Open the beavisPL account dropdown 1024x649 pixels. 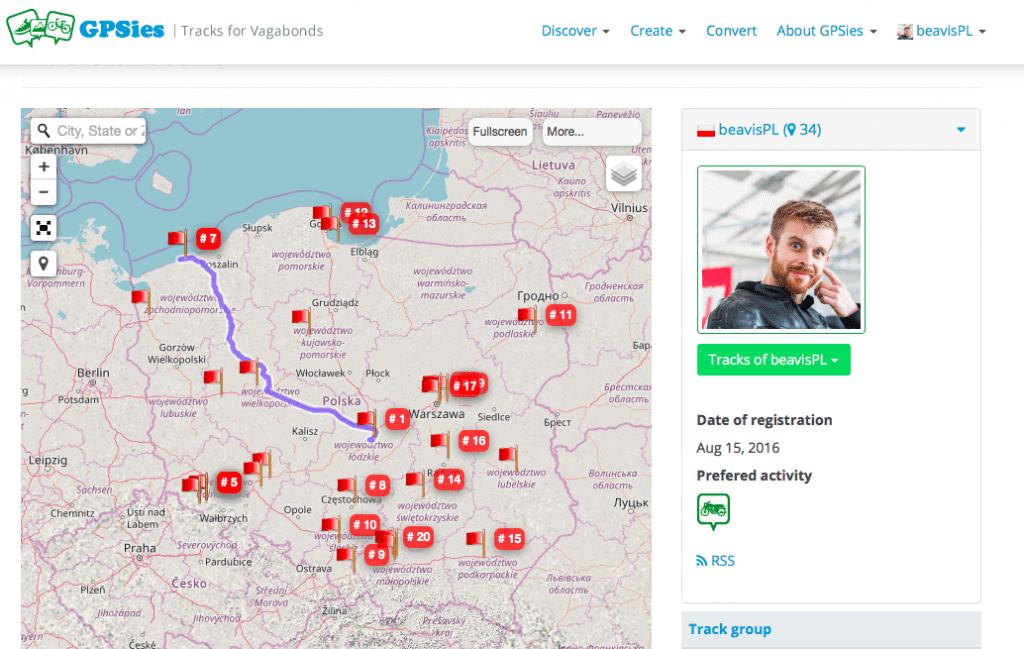coord(941,31)
